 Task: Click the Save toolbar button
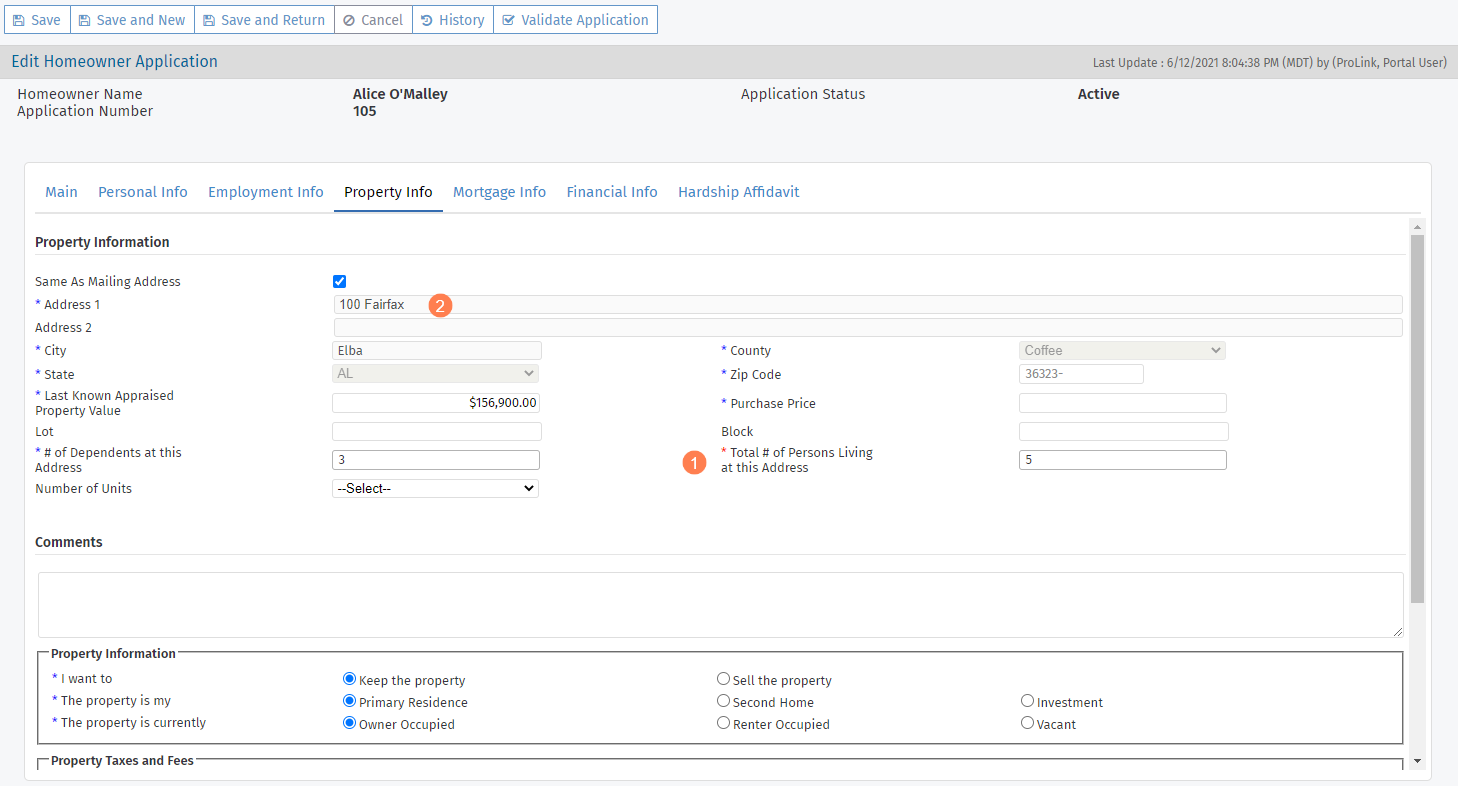[36, 20]
